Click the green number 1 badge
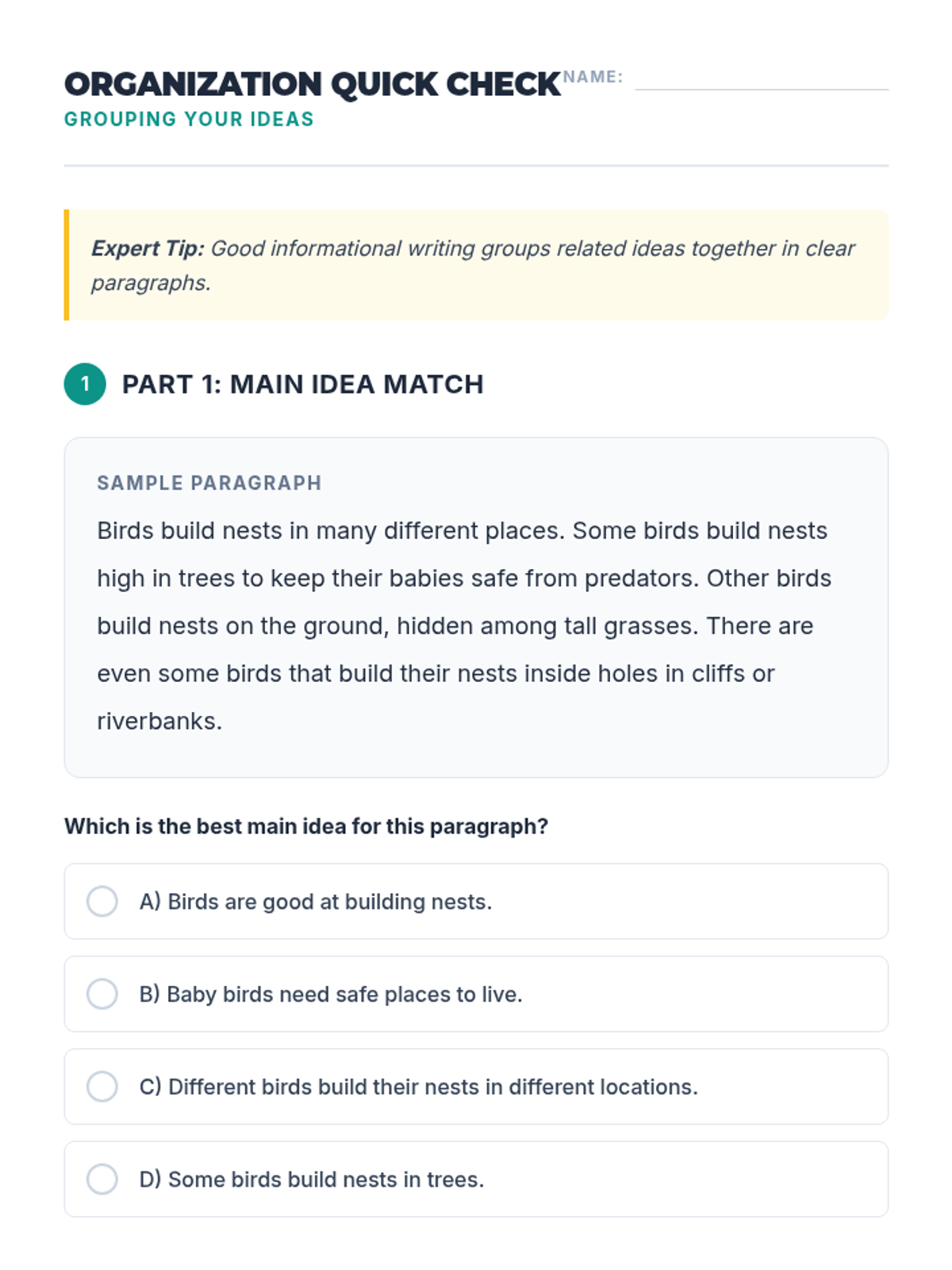This screenshot has width=952, height=1270. pyautogui.click(x=85, y=384)
